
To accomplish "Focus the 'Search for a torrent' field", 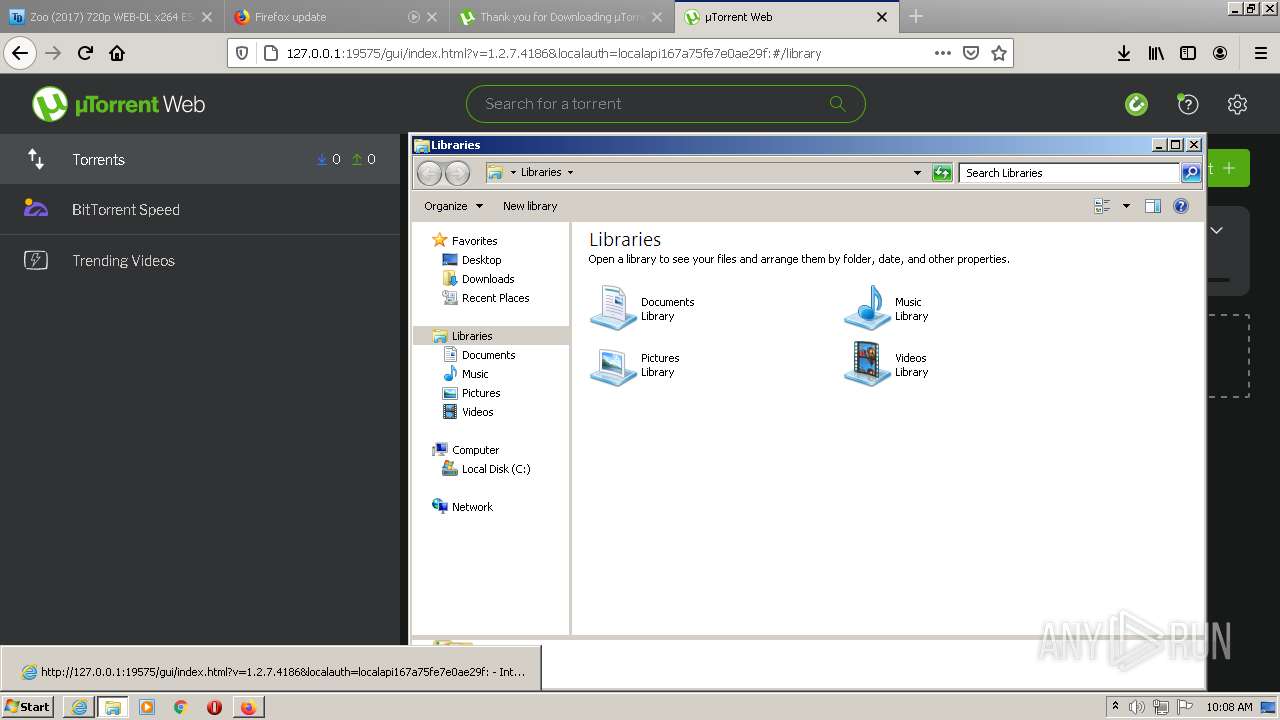I will [665, 104].
